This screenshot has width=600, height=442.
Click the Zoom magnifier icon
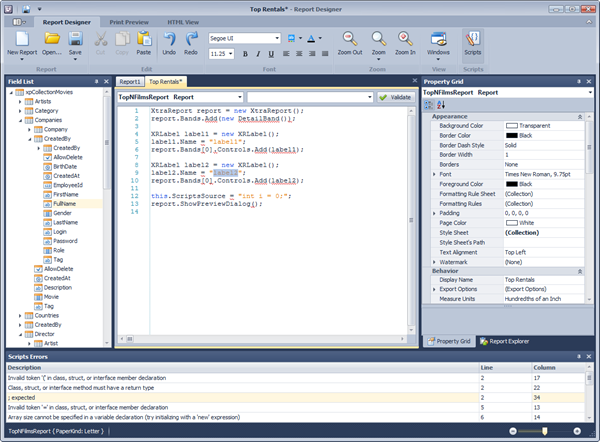tap(378, 39)
